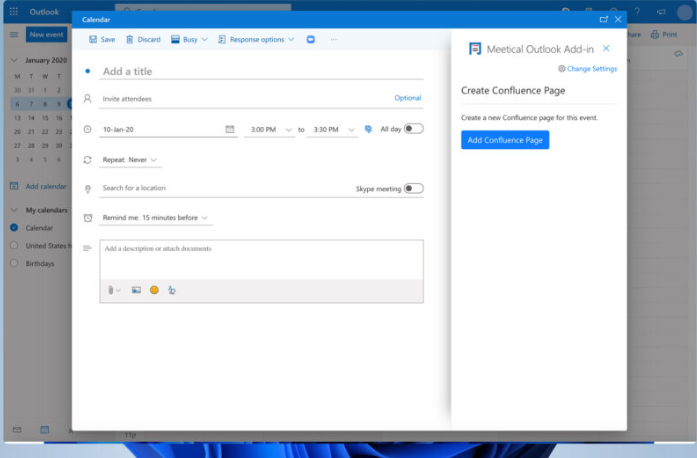The image size is (697, 458).
Task: Click New event button in Outlook
Action: pyautogui.click(x=46, y=34)
